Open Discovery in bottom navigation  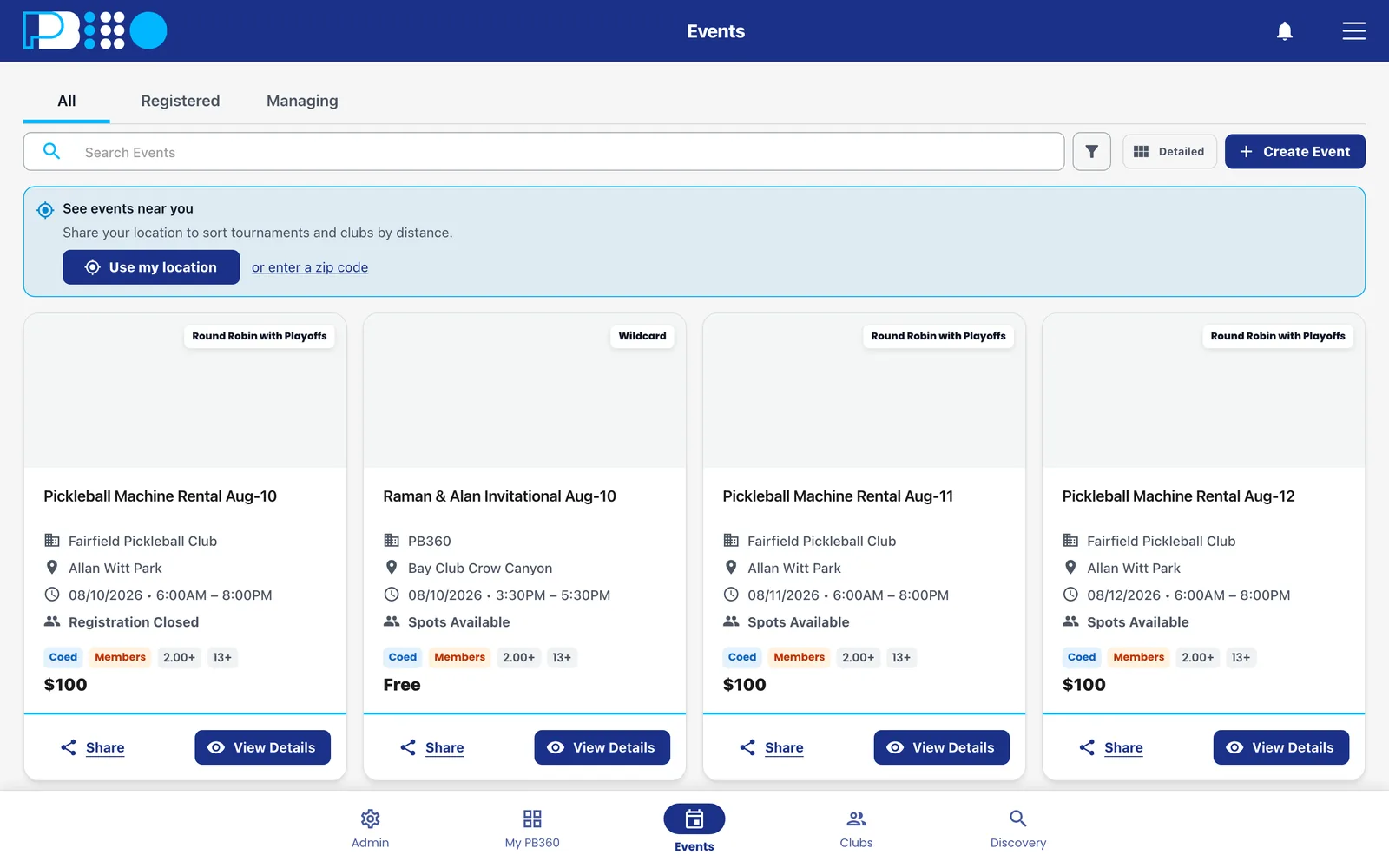tap(1018, 829)
